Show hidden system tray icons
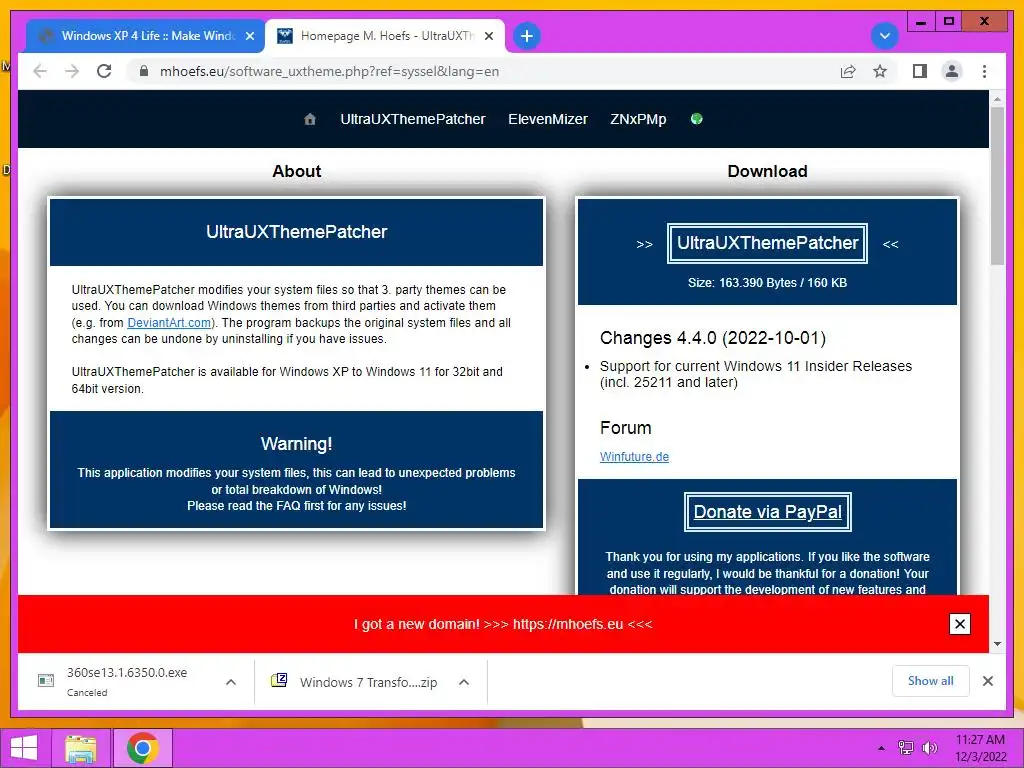This screenshot has width=1024, height=768. pyautogui.click(x=881, y=748)
